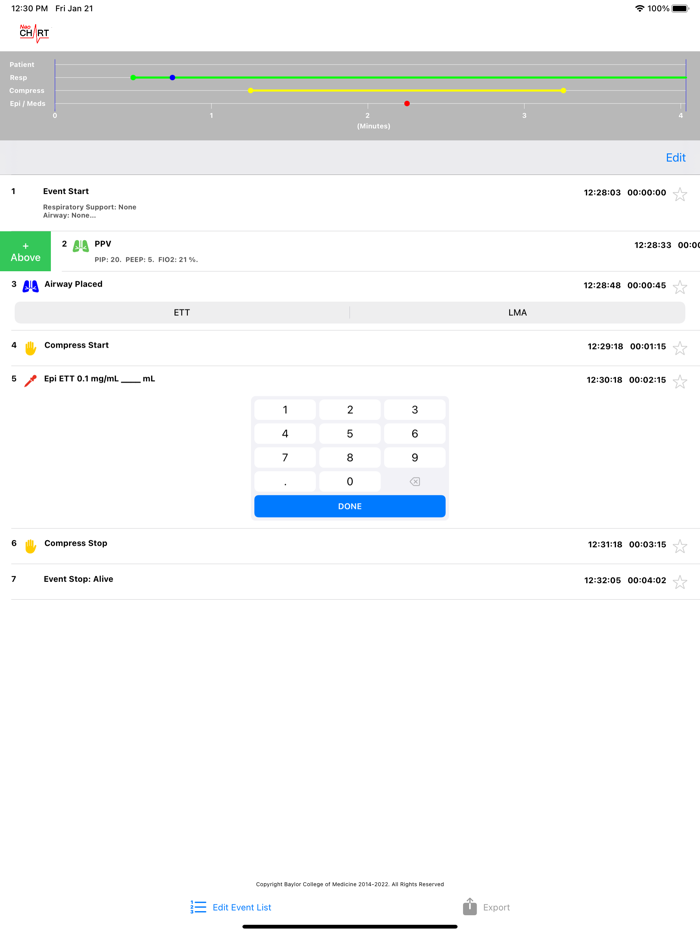This screenshot has height=934, width=700.
Task: Tap keypad digit 1
Action: (285, 410)
